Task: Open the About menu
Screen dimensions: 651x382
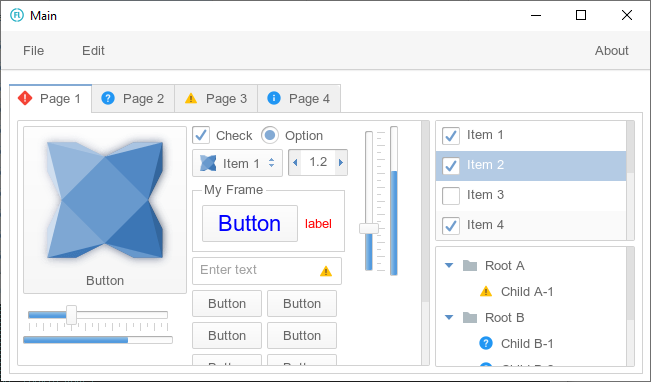Action: tap(612, 51)
